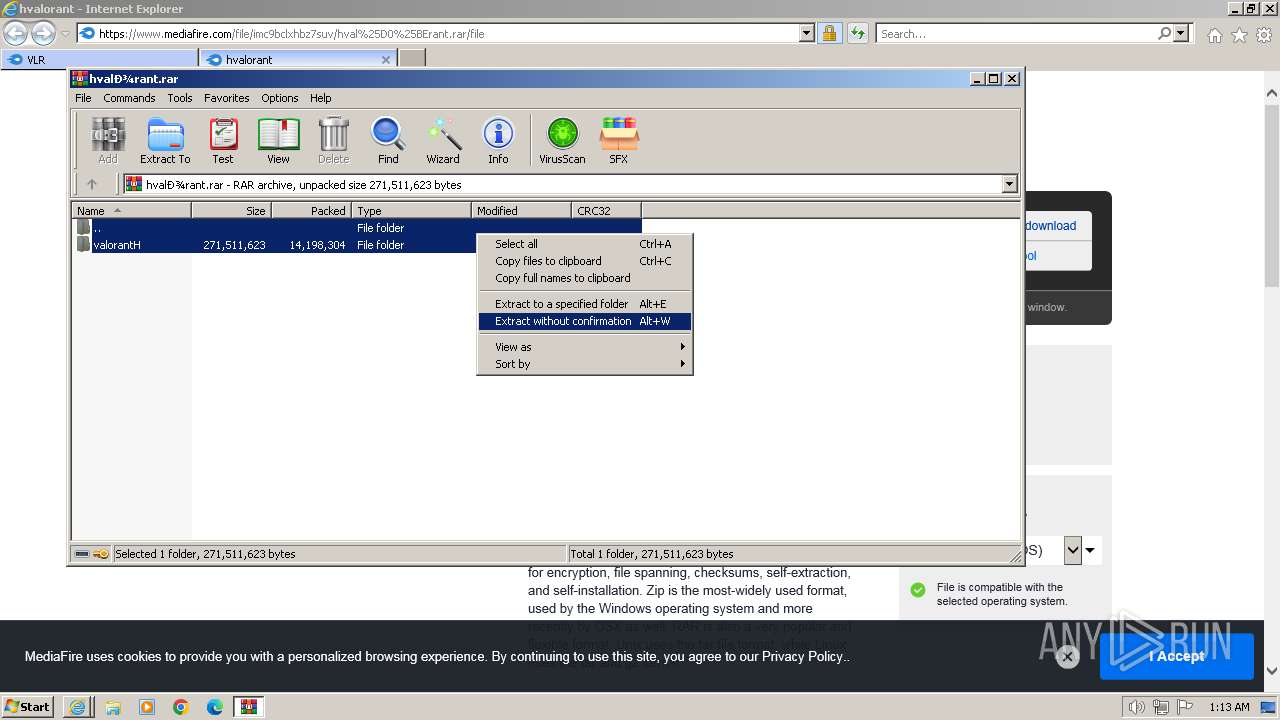Sort the file list by Packed column
1280x720 pixels.
[311, 210]
